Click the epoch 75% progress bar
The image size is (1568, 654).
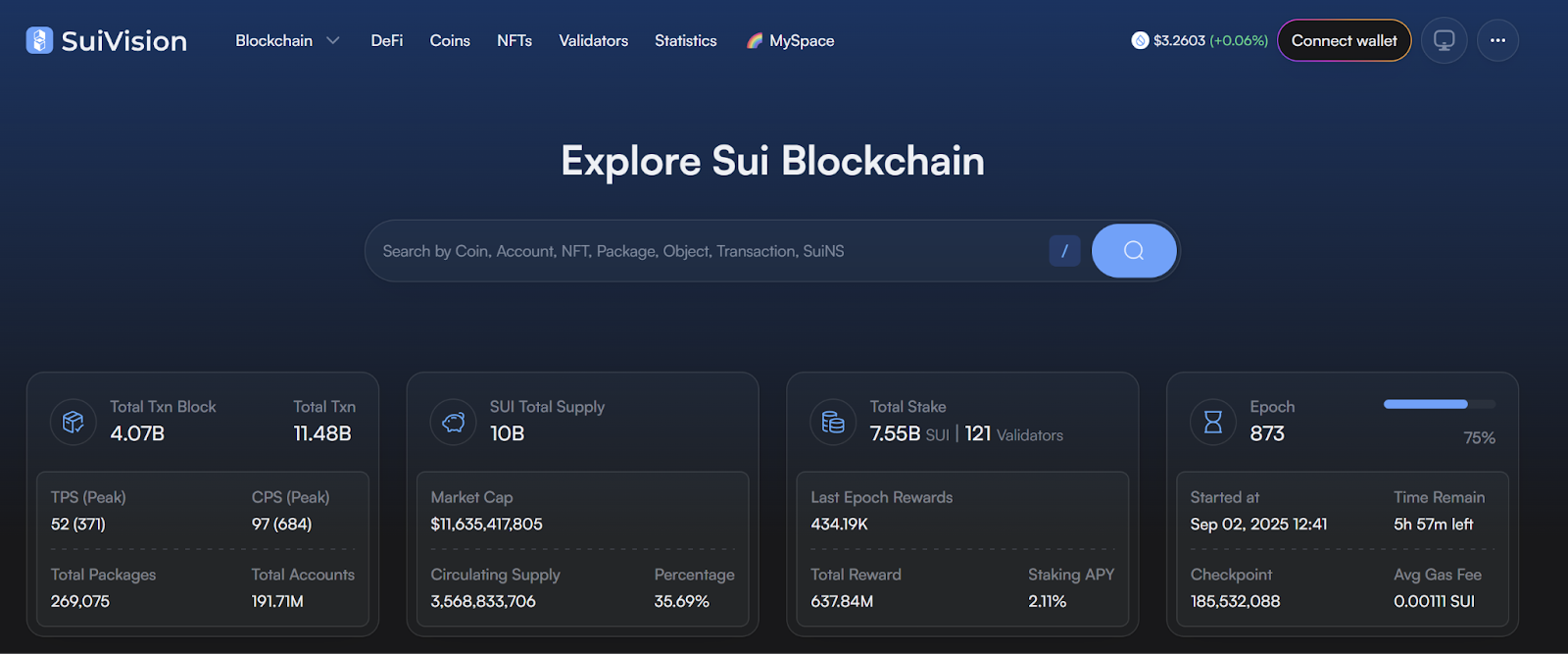pyautogui.click(x=1440, y=404)
